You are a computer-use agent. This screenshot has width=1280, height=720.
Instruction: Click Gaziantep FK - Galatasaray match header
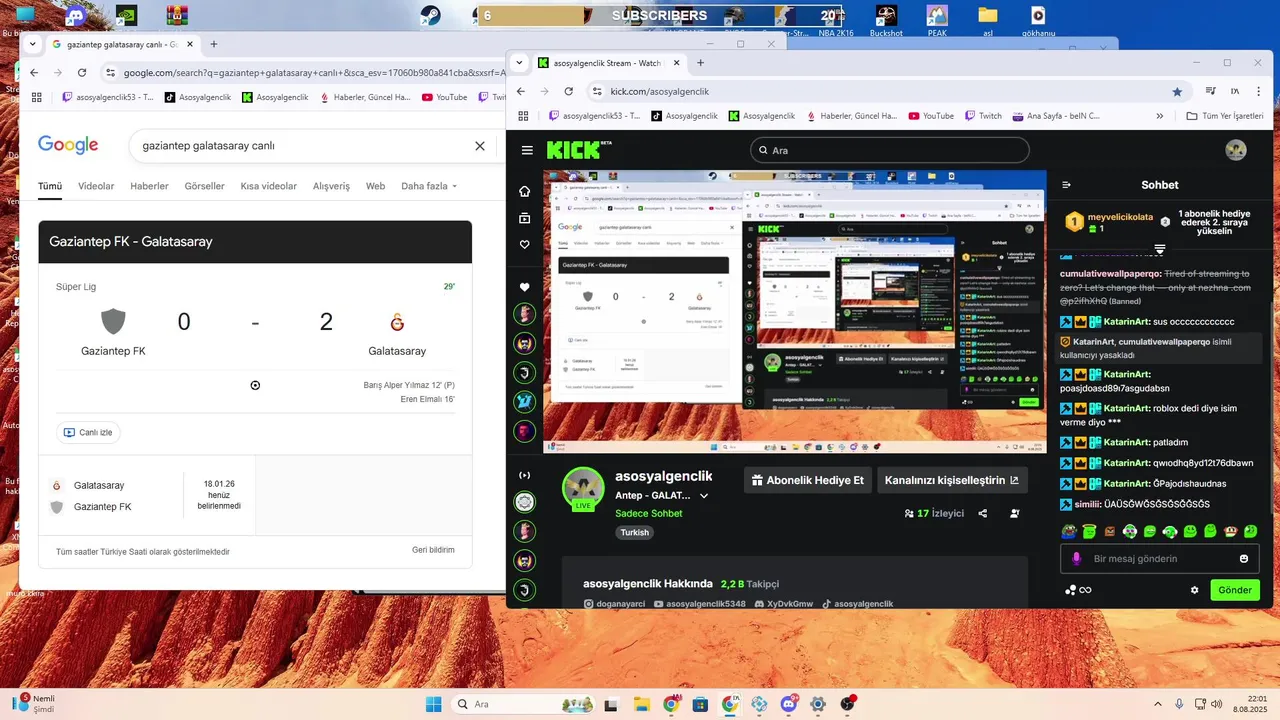pyautogui.click(x=255, y=242)
